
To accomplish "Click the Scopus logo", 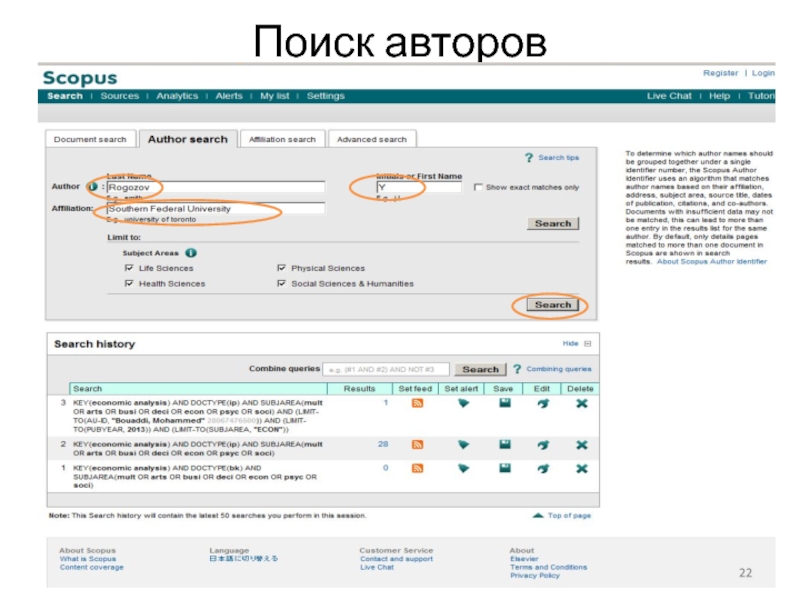I will pos(80,78).
